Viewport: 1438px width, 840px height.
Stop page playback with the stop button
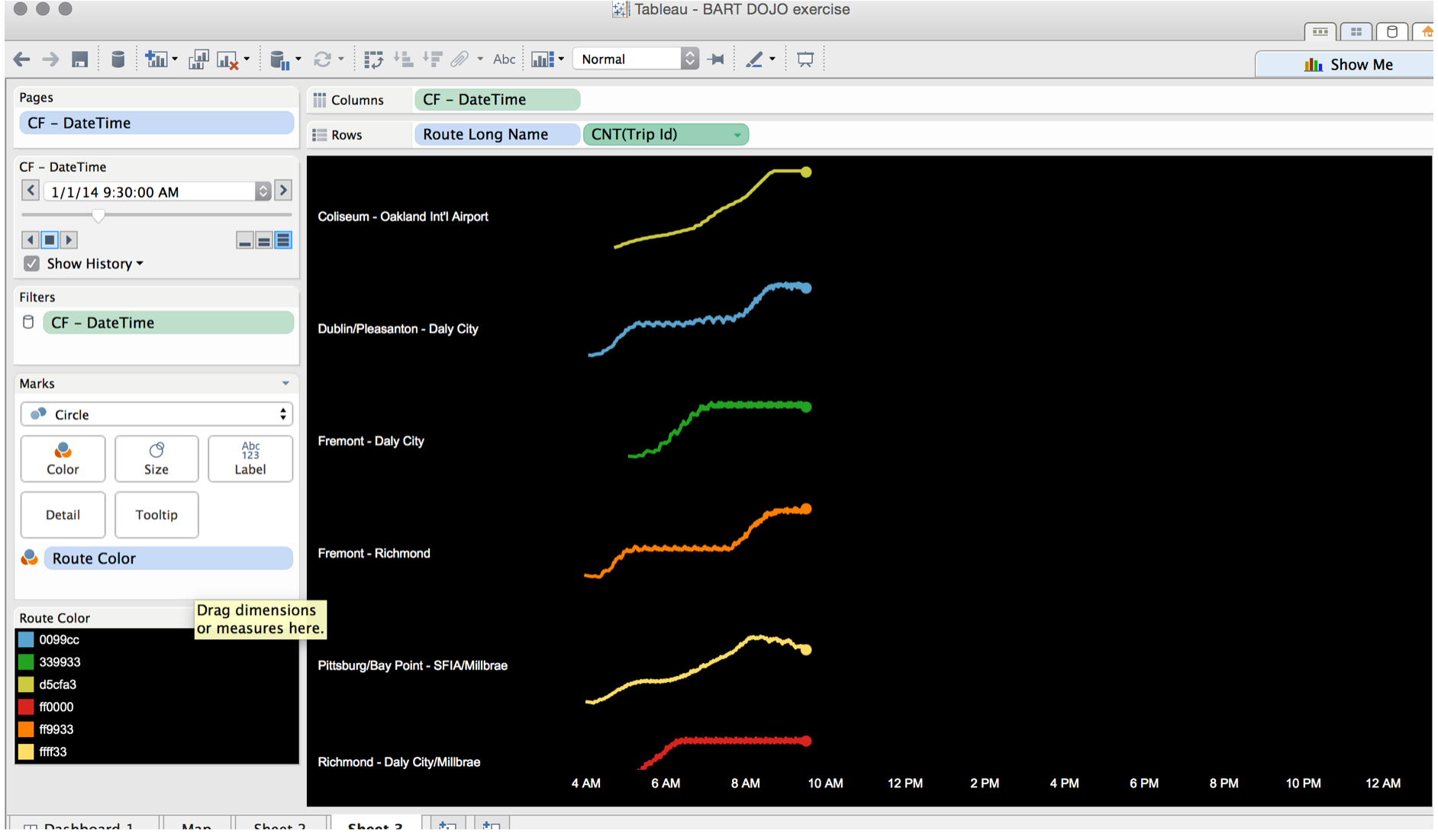[x=50, y=240]
